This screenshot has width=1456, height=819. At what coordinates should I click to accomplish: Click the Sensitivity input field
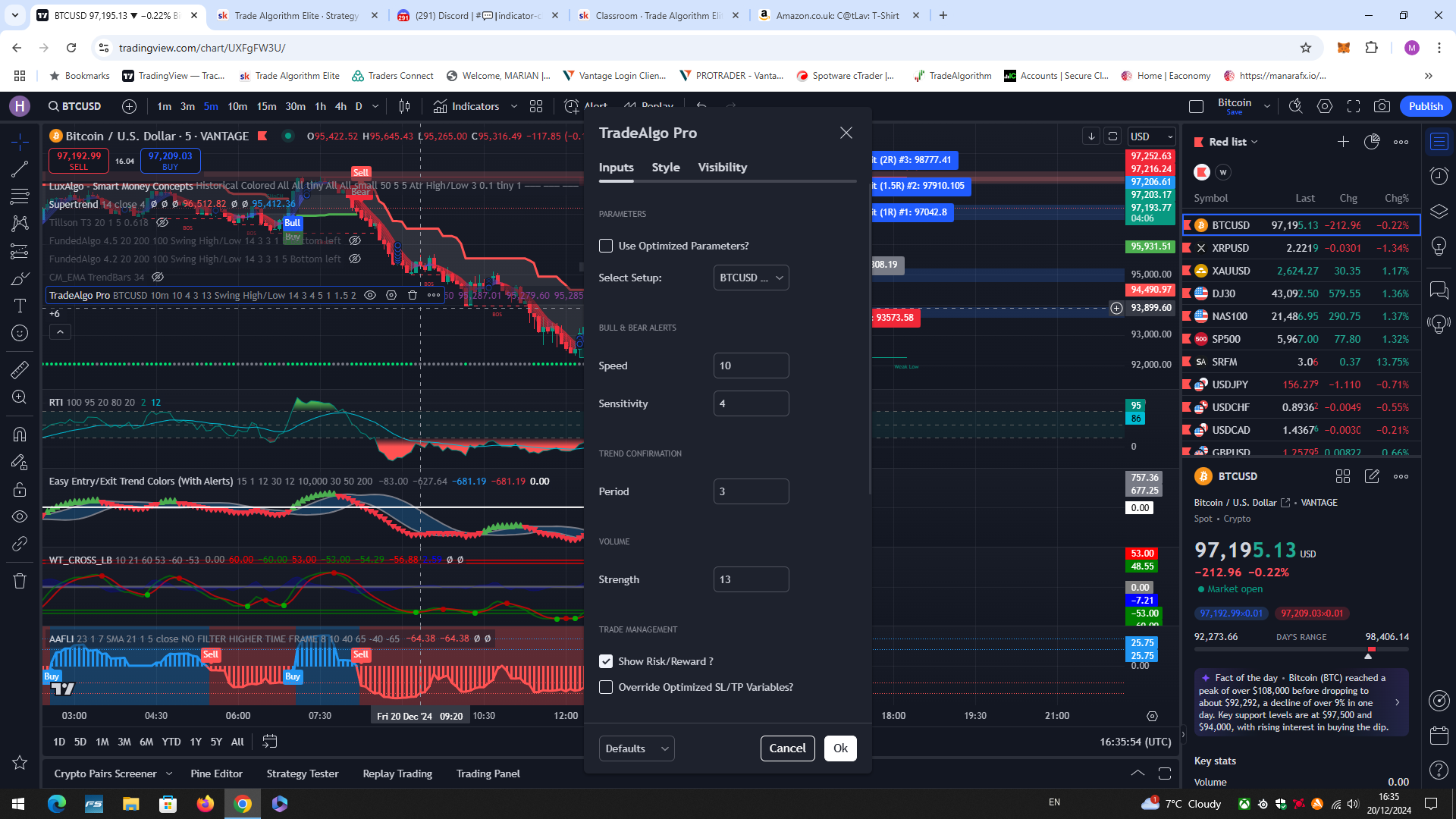[751, 403]
